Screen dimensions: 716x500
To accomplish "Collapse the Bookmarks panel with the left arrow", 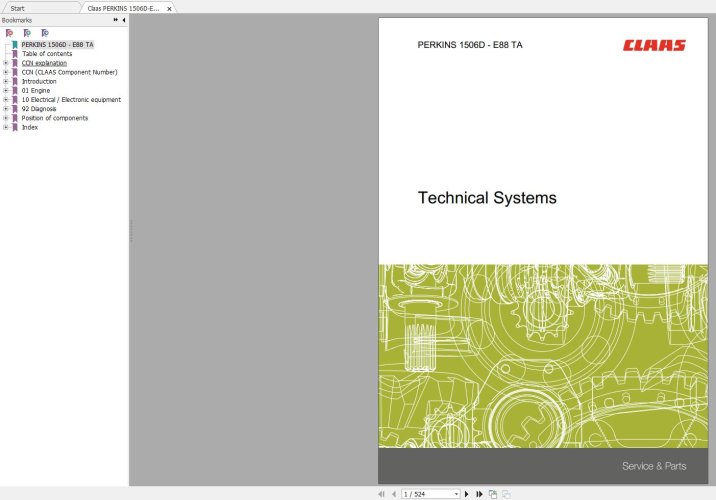I will click(124, 20).
